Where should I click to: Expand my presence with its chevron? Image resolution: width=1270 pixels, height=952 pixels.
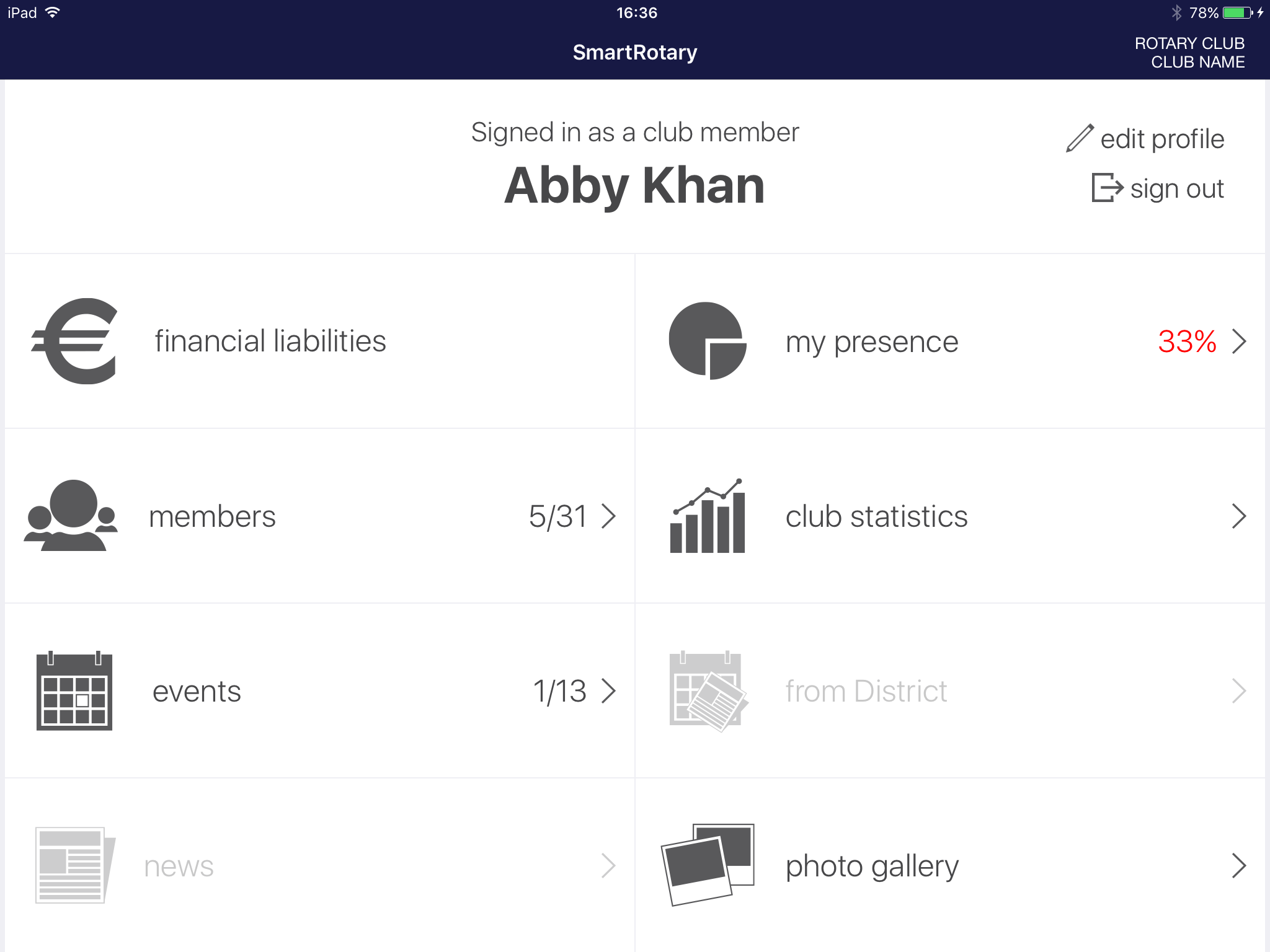pyautogui.click(x=1239, y=341)
